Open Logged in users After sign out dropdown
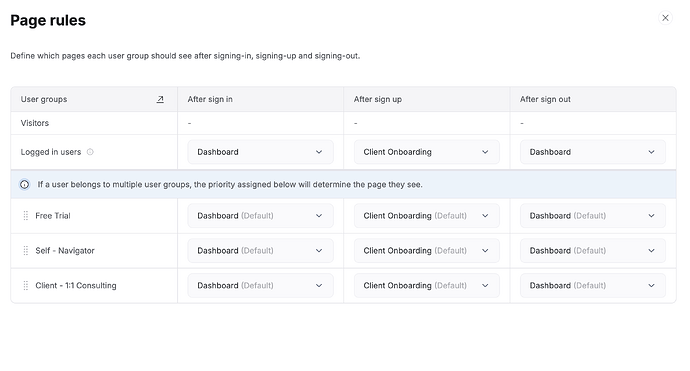The height and width of the screenshot is (371, 690). click(593, 152)
